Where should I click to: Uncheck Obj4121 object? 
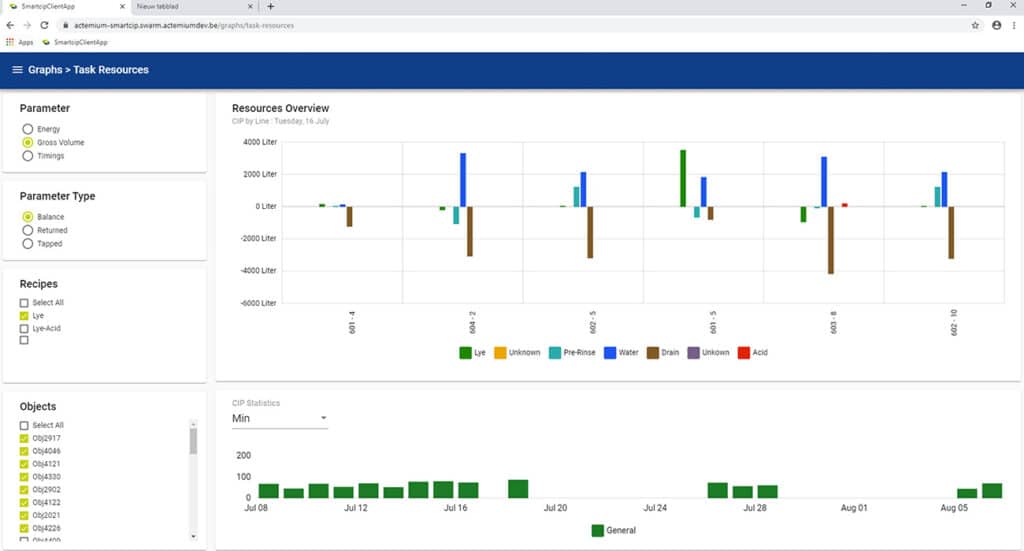click(x=24, y=464)
